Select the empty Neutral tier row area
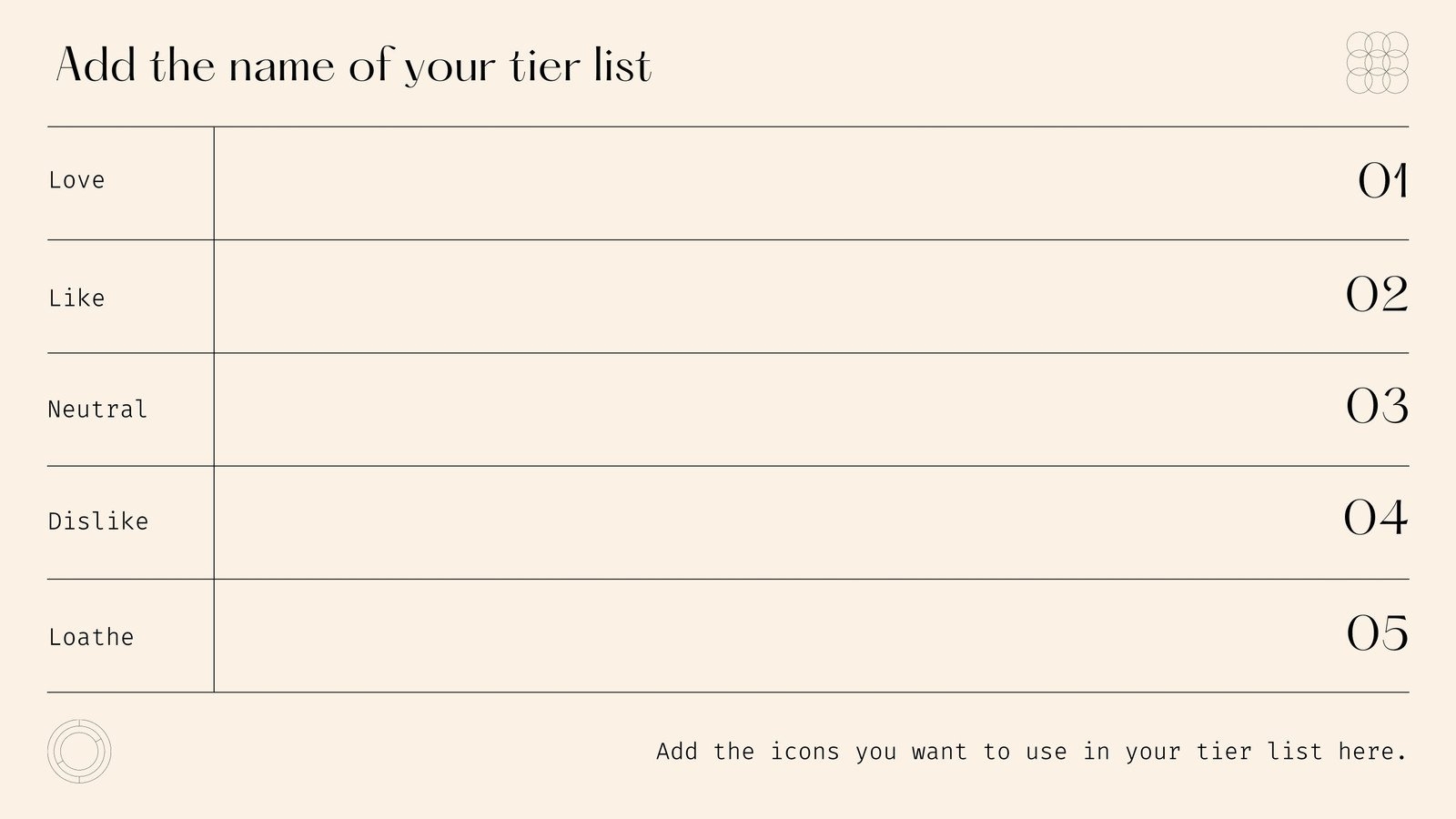The image size is (1456, 819). 773,409
